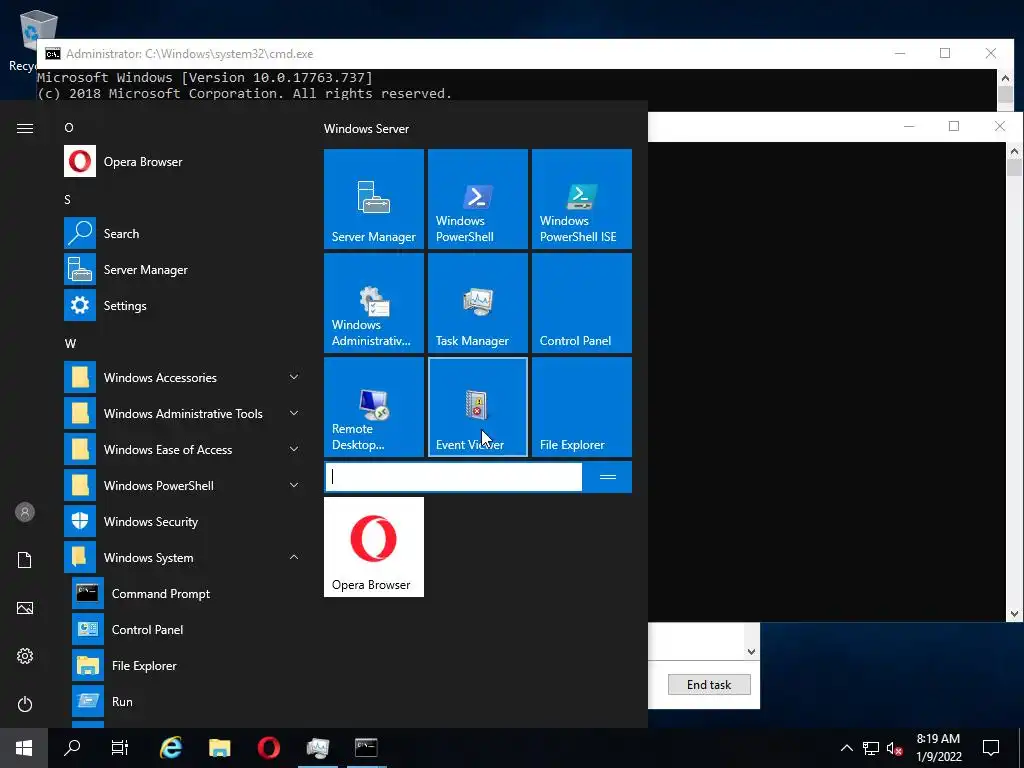Open taskbar Search magnifier

[72, 748]
